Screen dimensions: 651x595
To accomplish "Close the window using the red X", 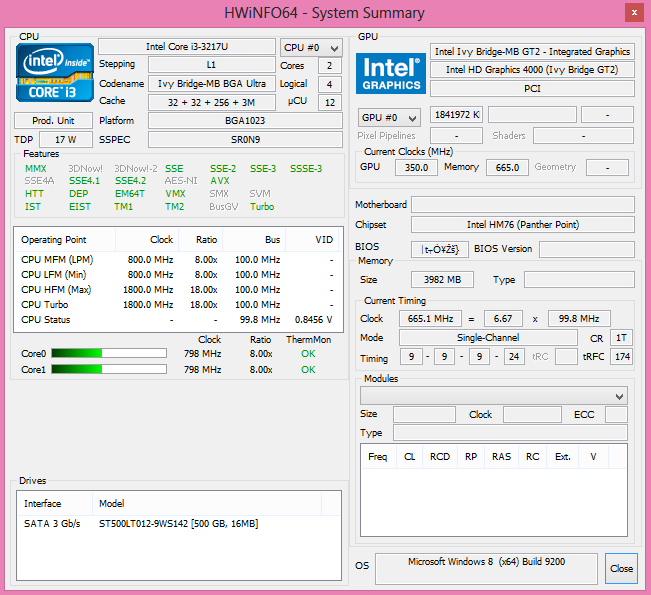I will pyautogui.click(x=632, y=12).
